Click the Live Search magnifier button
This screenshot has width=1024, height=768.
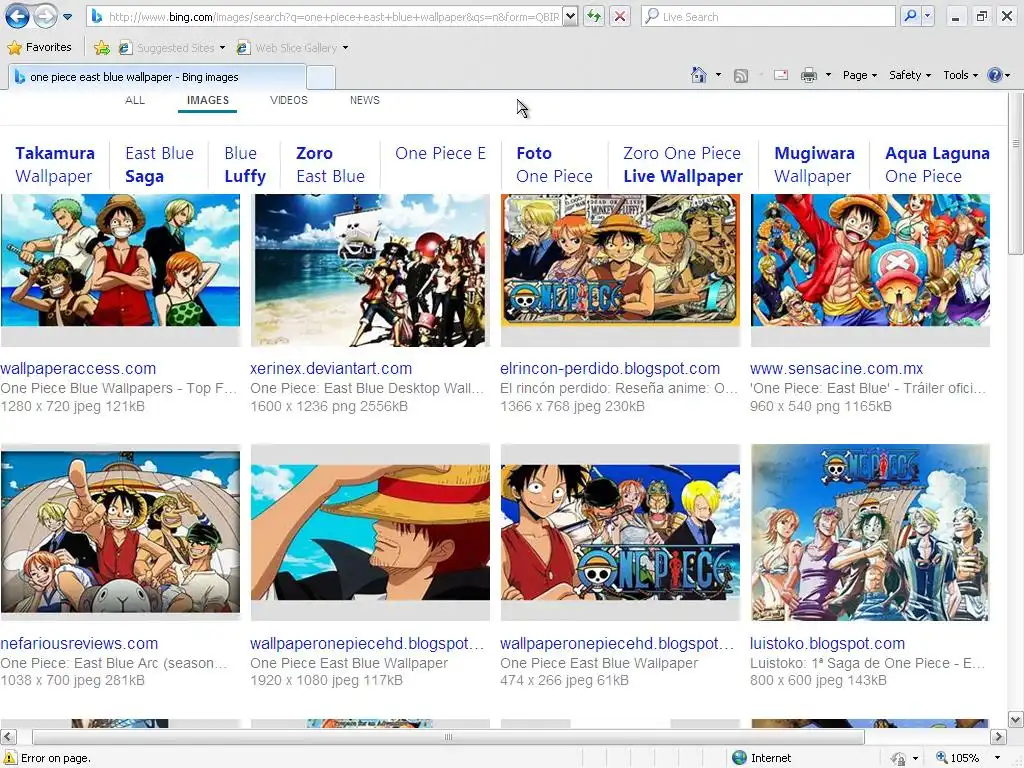point(910,16)
